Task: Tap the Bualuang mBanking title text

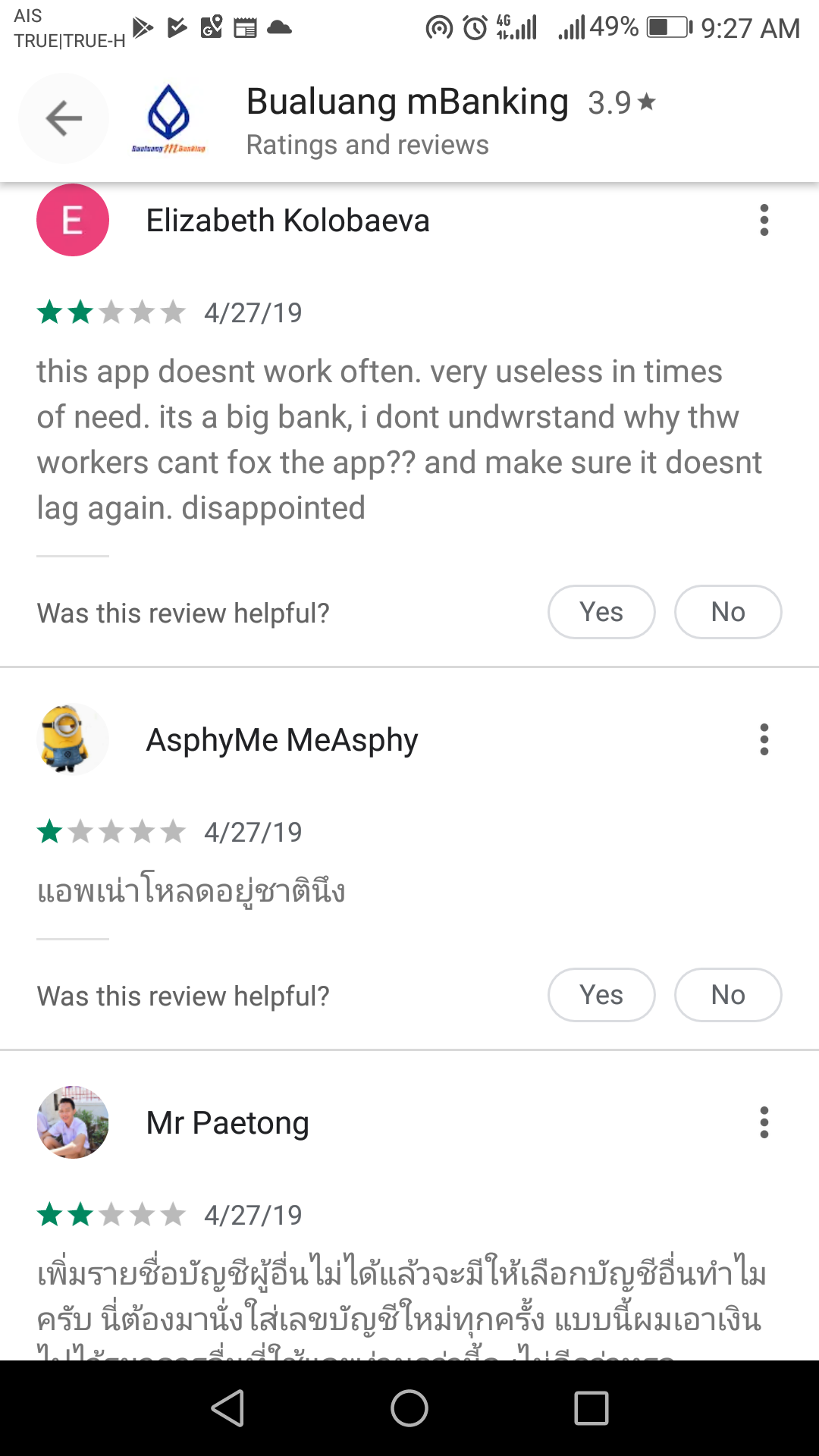Action: pos(407,102)
